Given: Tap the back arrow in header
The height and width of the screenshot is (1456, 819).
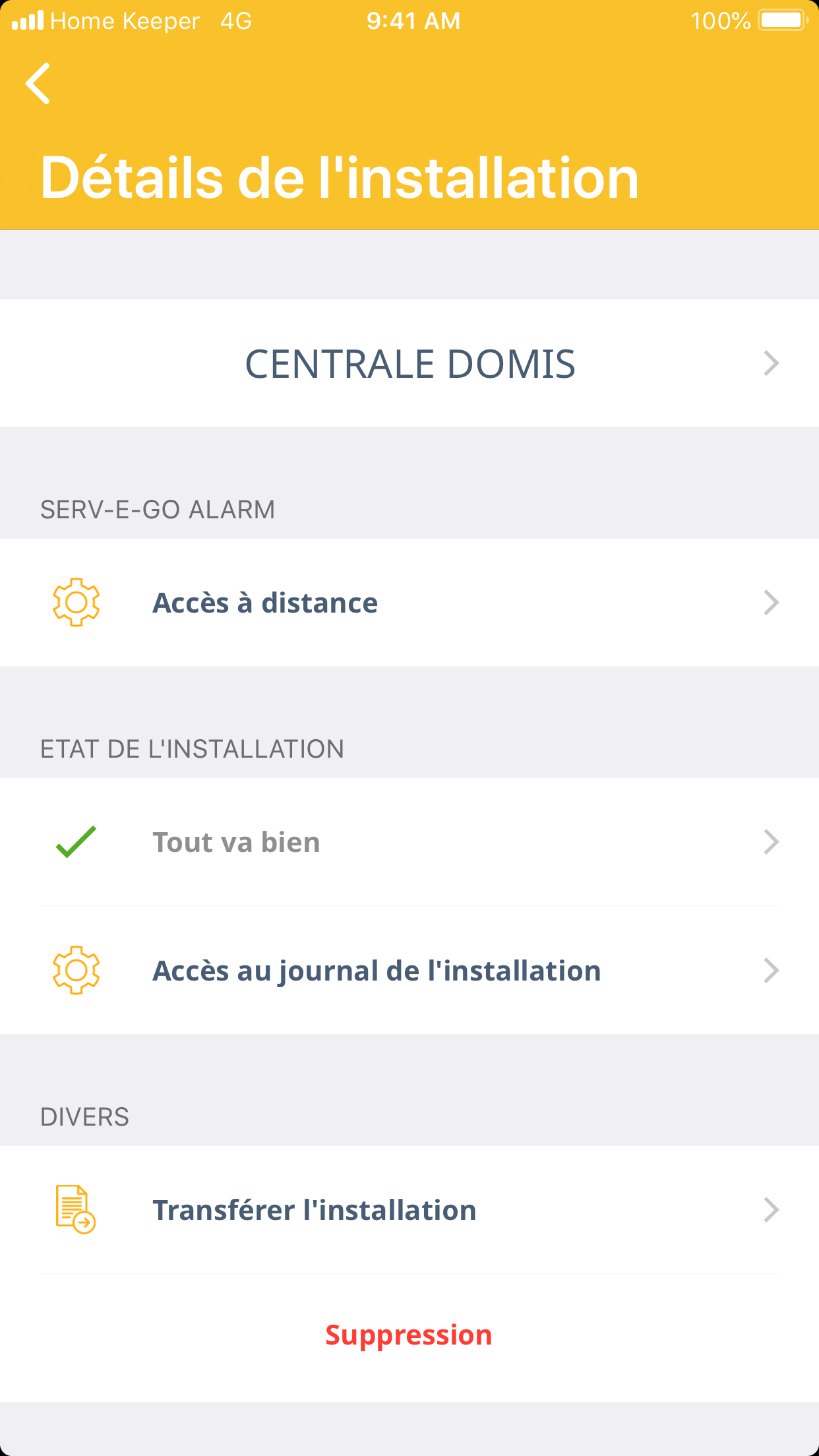Looking at the screenshot, I should point(38,84).
